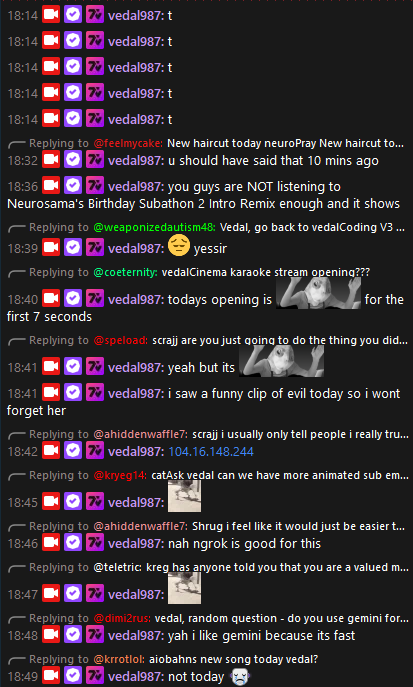Click the @weaponizedautism48 reply username
The image size is (413, 687).
coord(155,227)
